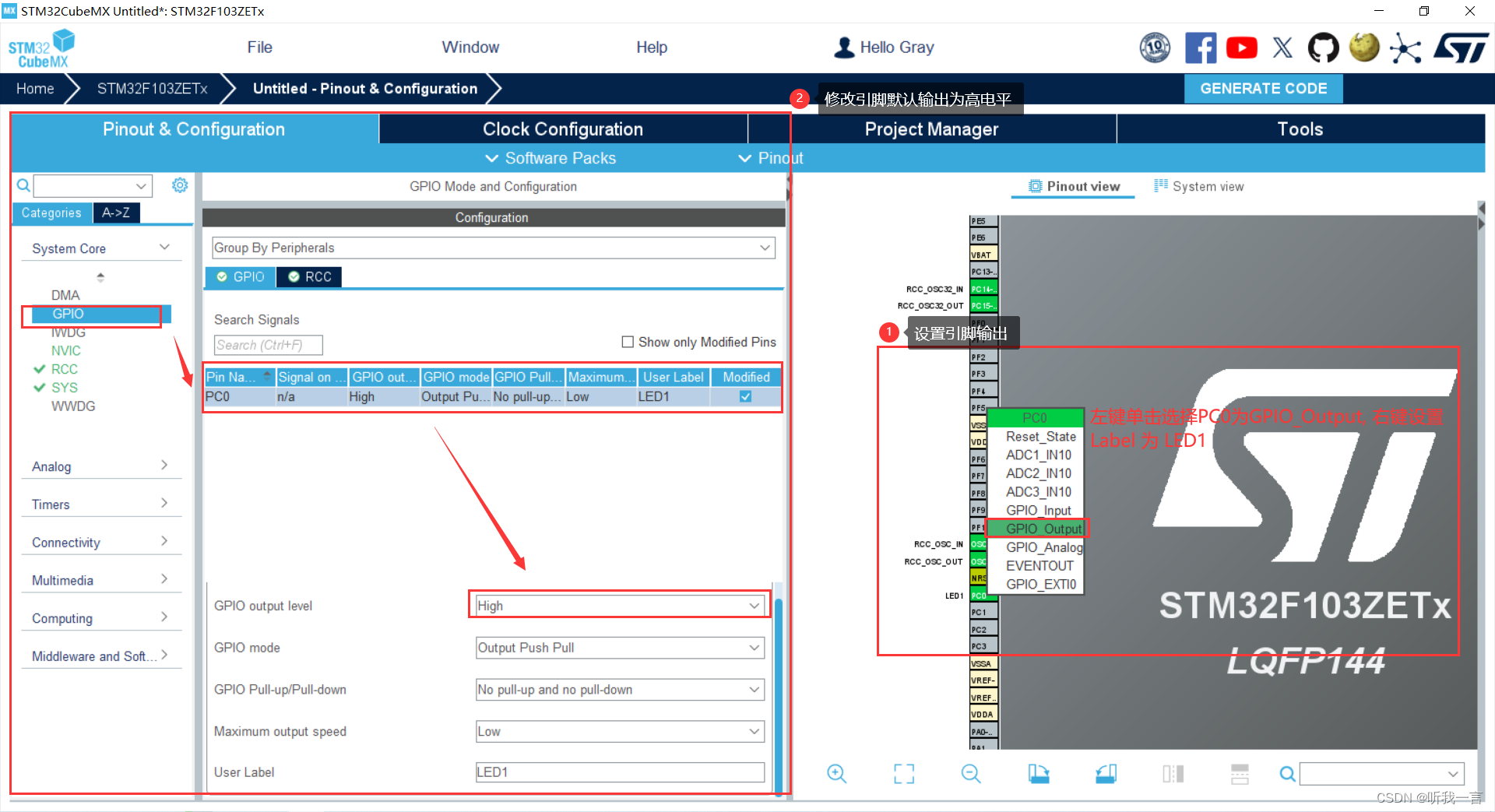Select the RCC peripheral tab
This screenshot has height=812, width=1495.
(x=310, y=276)
